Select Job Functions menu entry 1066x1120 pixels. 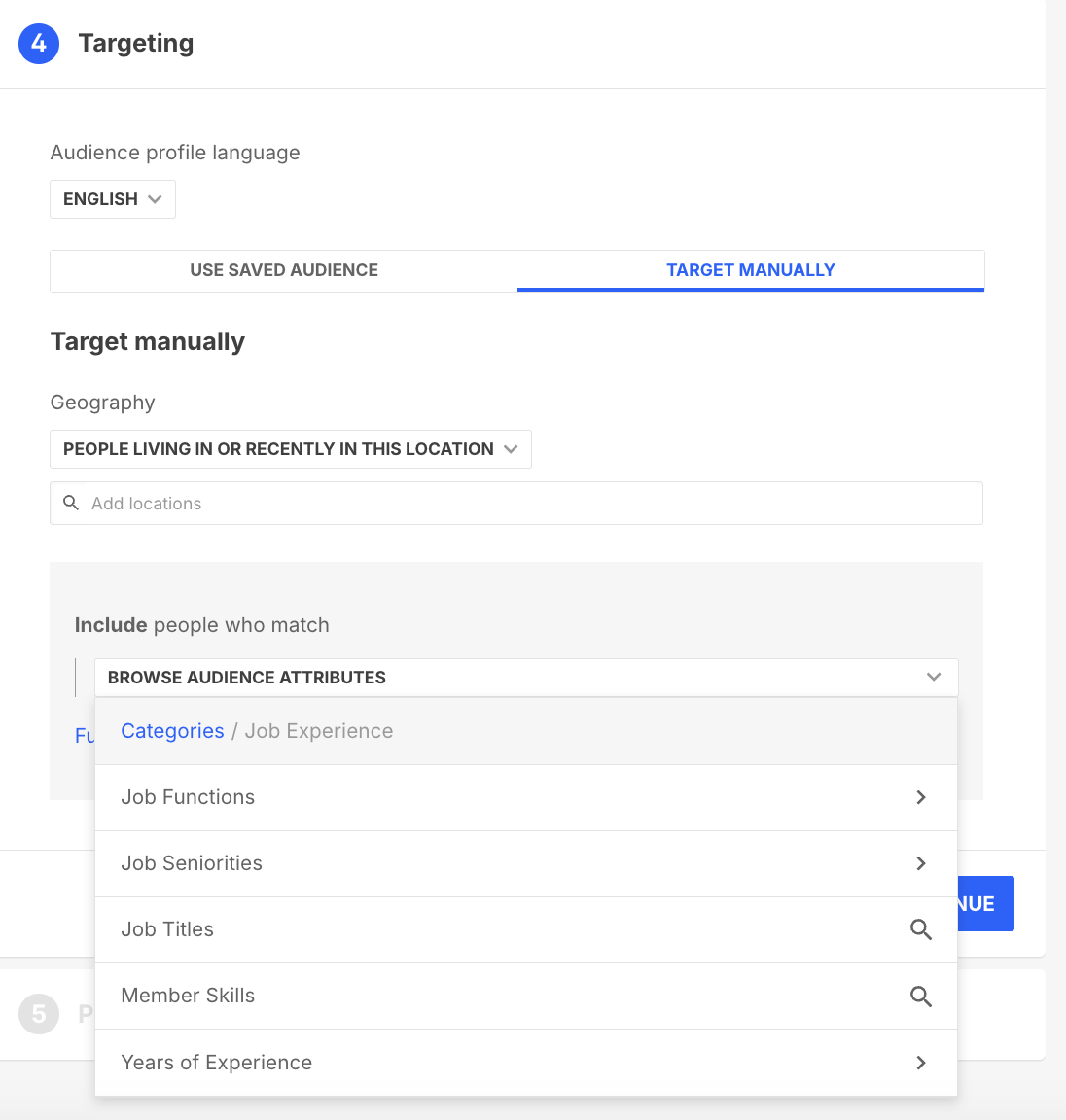[x=526, y=798]
